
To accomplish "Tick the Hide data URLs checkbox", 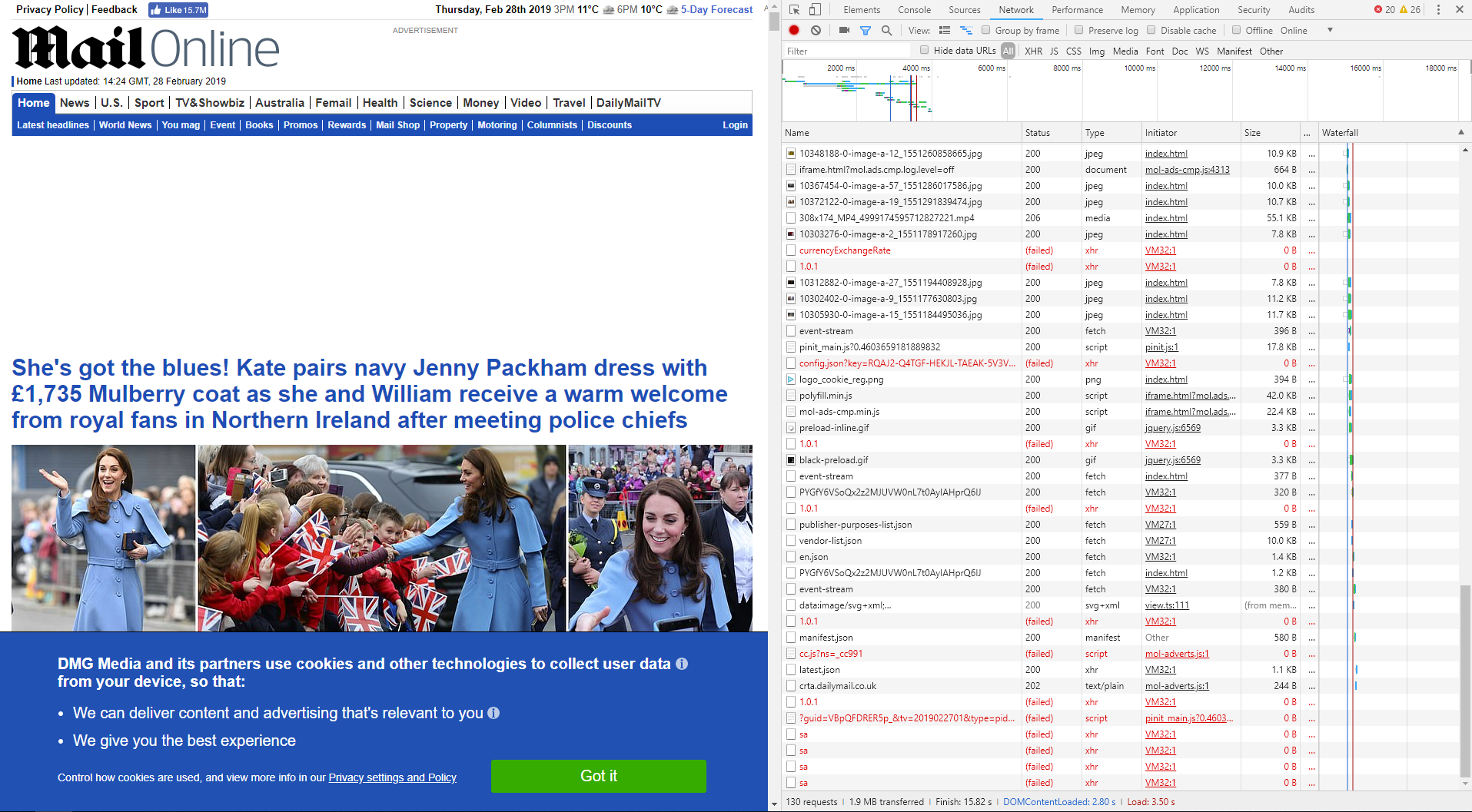I will click(x=925, y=51).
